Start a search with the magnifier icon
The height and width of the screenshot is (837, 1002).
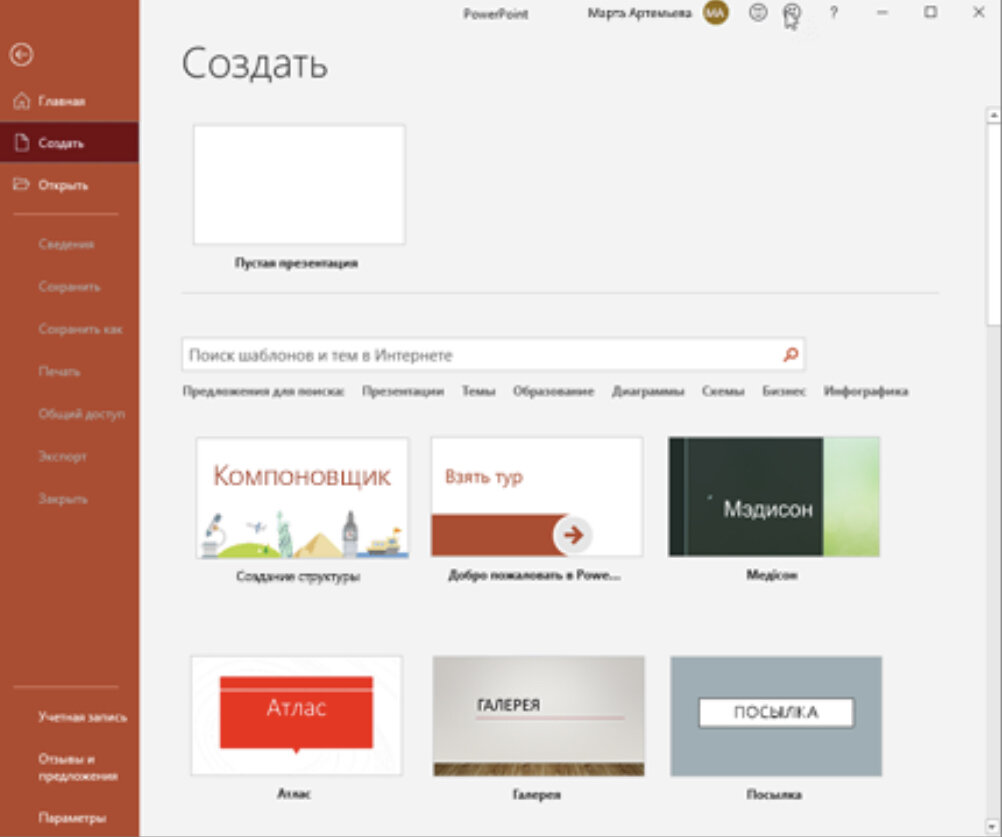pos(790,354)
